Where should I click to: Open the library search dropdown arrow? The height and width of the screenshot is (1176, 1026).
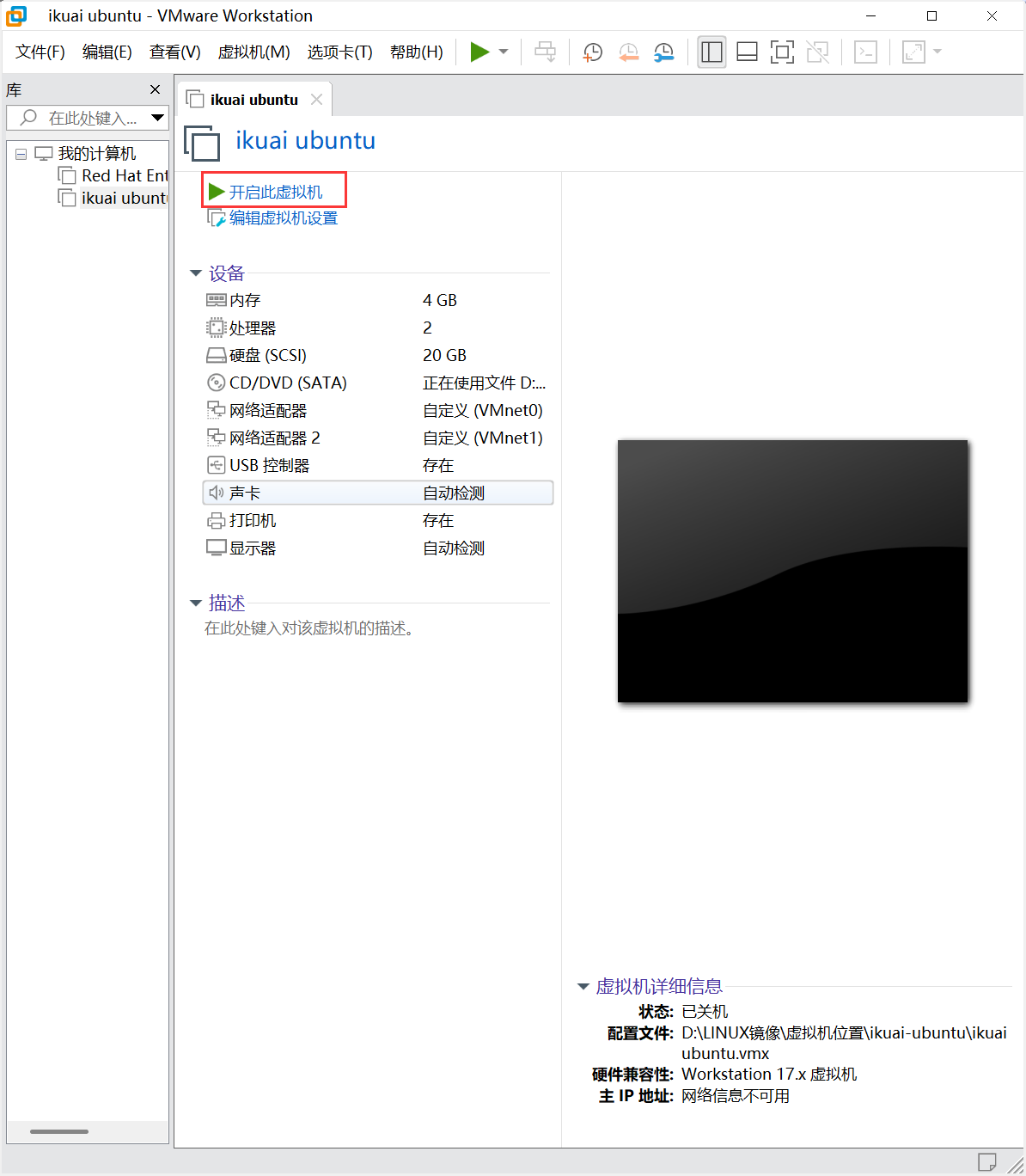click(x=157, y=118)
